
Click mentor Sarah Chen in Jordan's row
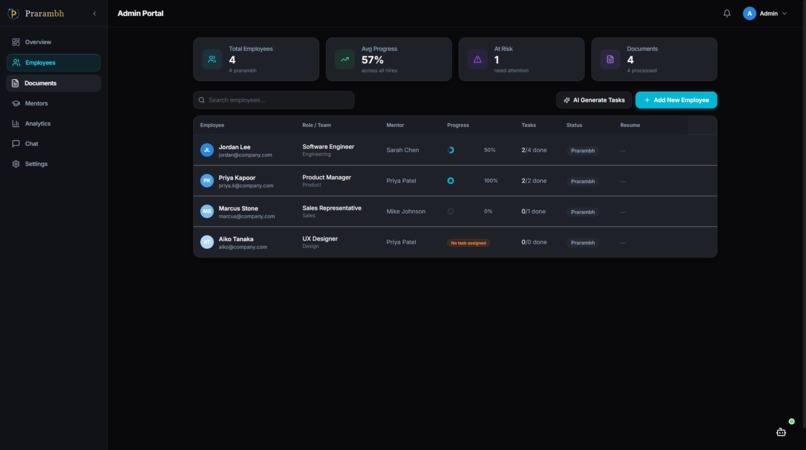tap(402, 150)
